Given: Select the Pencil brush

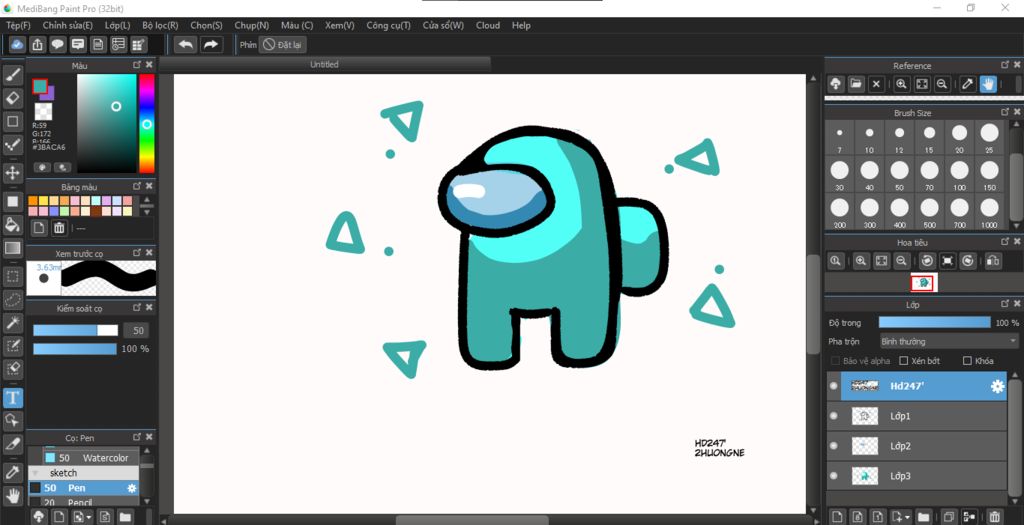Looking at the screenshot, I should [x=84, y=502].
